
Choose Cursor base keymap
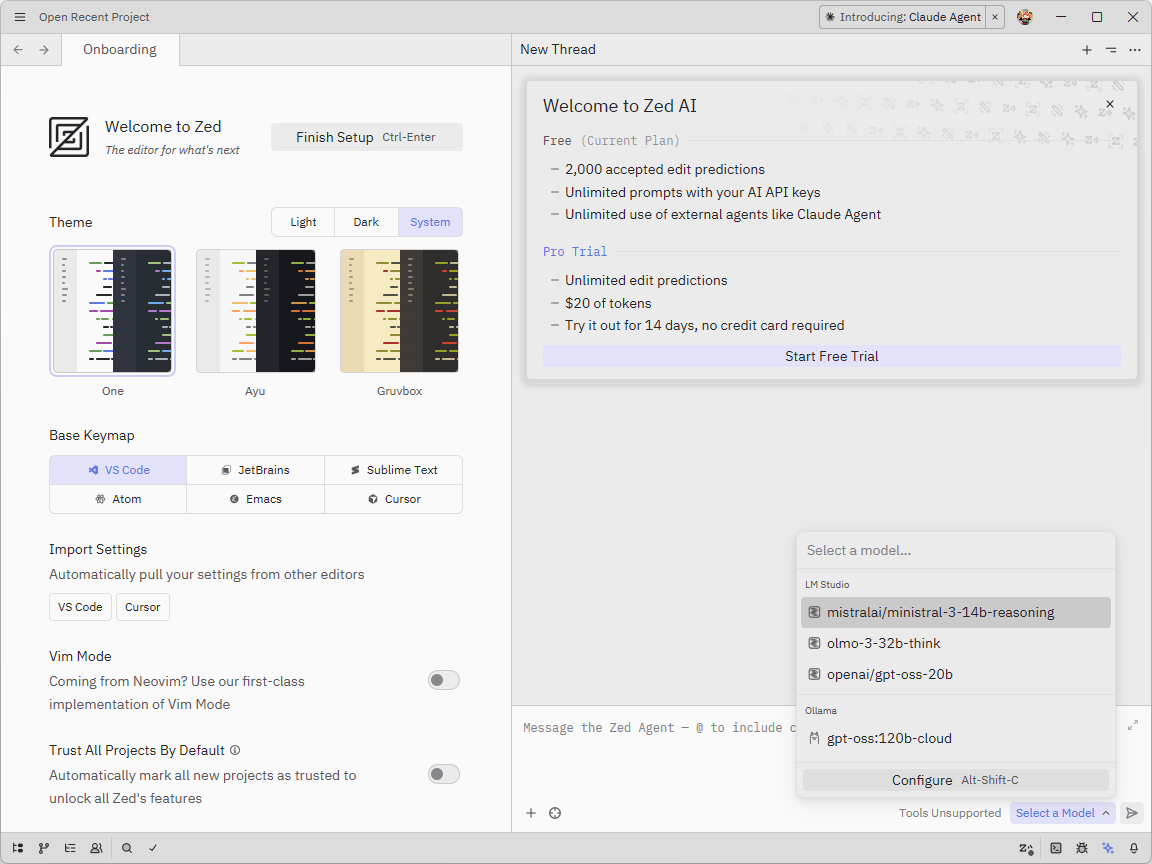coord(393,499)
